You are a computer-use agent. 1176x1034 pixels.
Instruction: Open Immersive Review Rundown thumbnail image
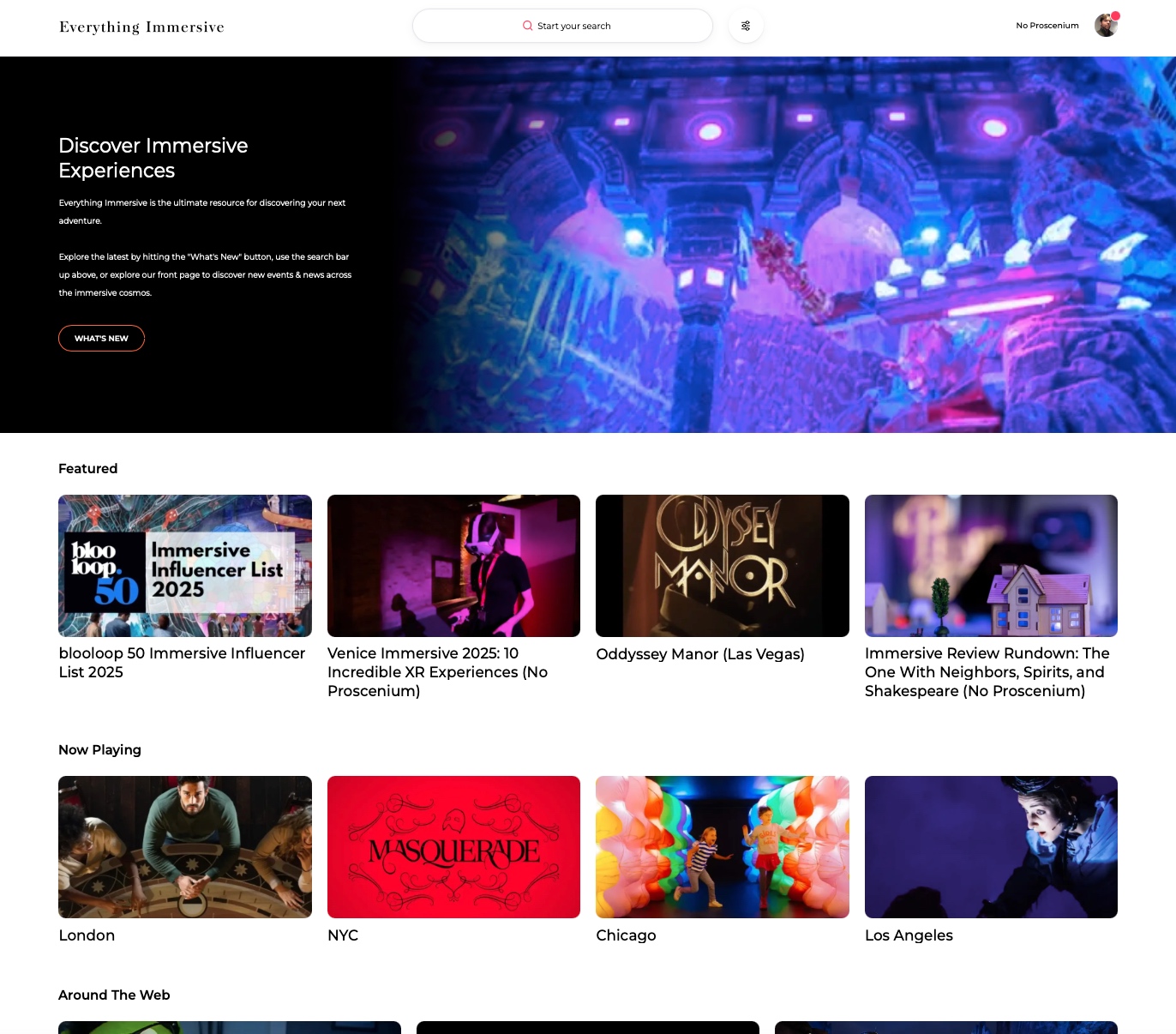tap(991, 566)
